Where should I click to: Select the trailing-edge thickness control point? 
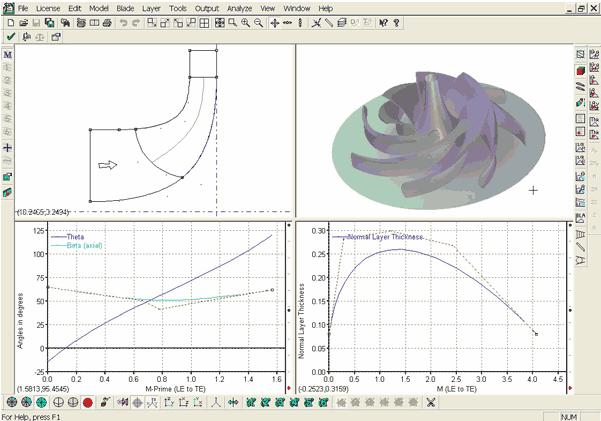[536, 334]
